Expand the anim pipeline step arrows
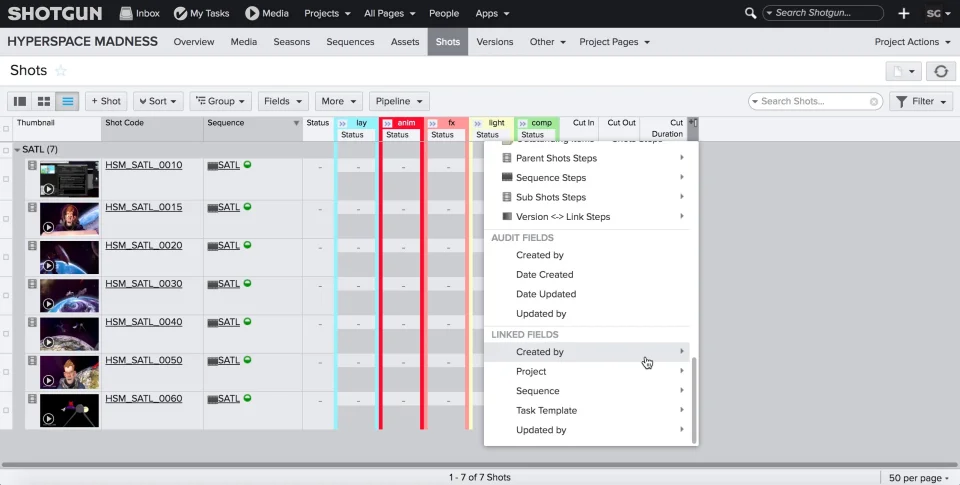The image size is (960, 485). coord(388,124)
